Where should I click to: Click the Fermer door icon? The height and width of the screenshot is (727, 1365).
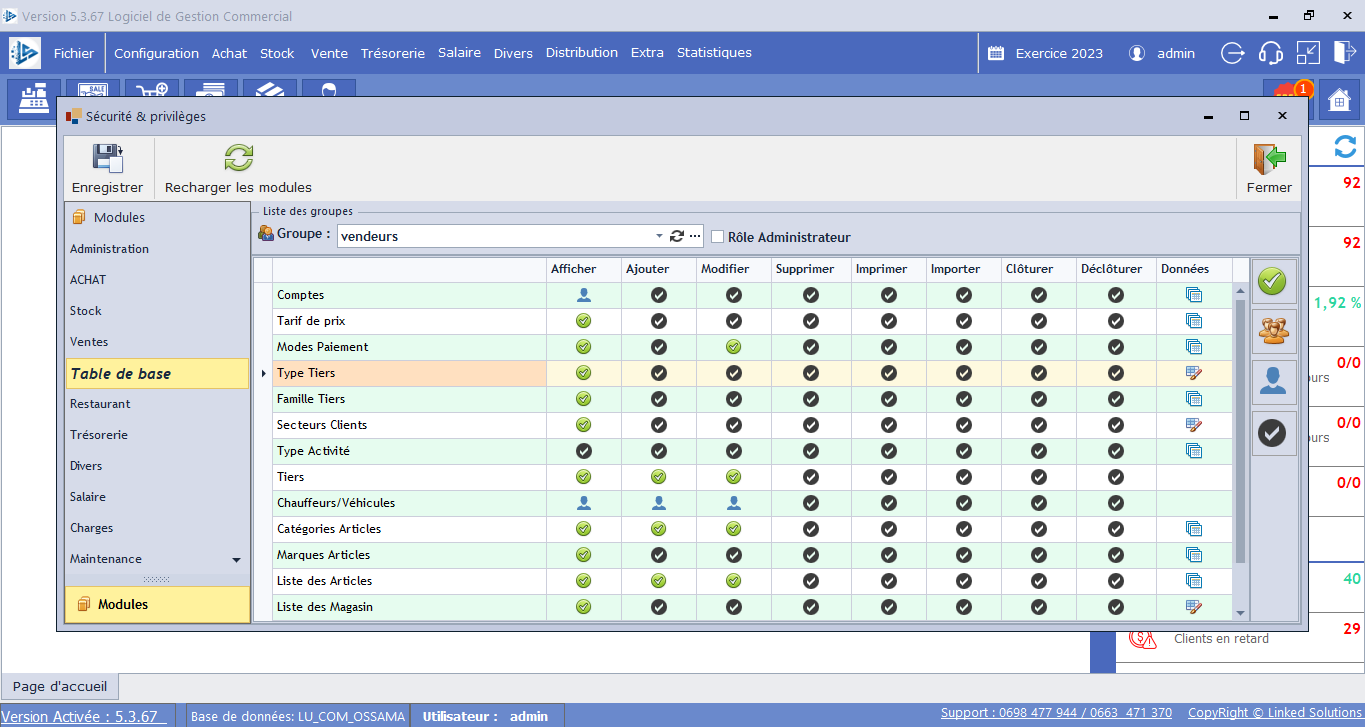pyautogui.click(x=1268, y=159)
